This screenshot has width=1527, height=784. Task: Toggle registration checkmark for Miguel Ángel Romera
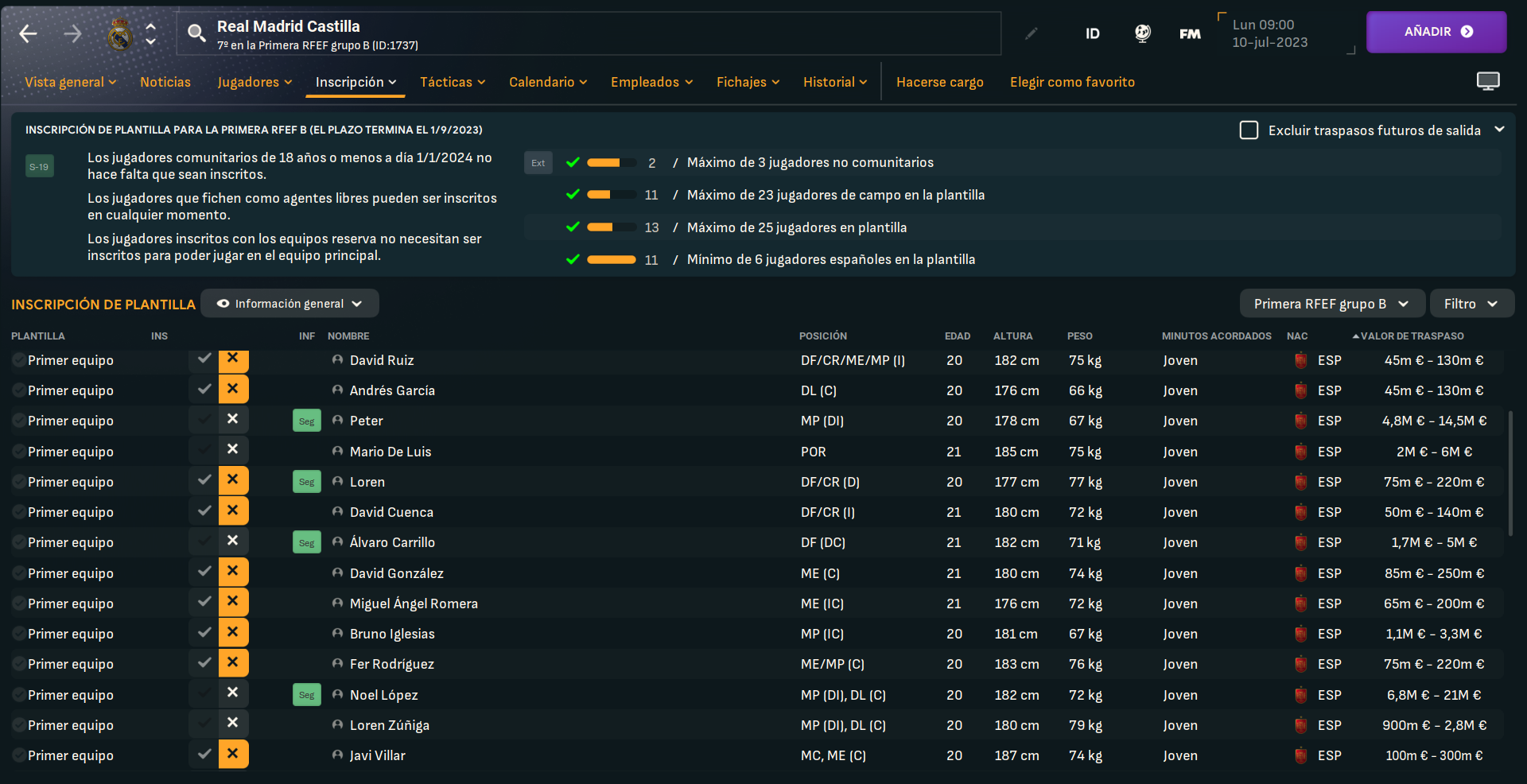204,603
